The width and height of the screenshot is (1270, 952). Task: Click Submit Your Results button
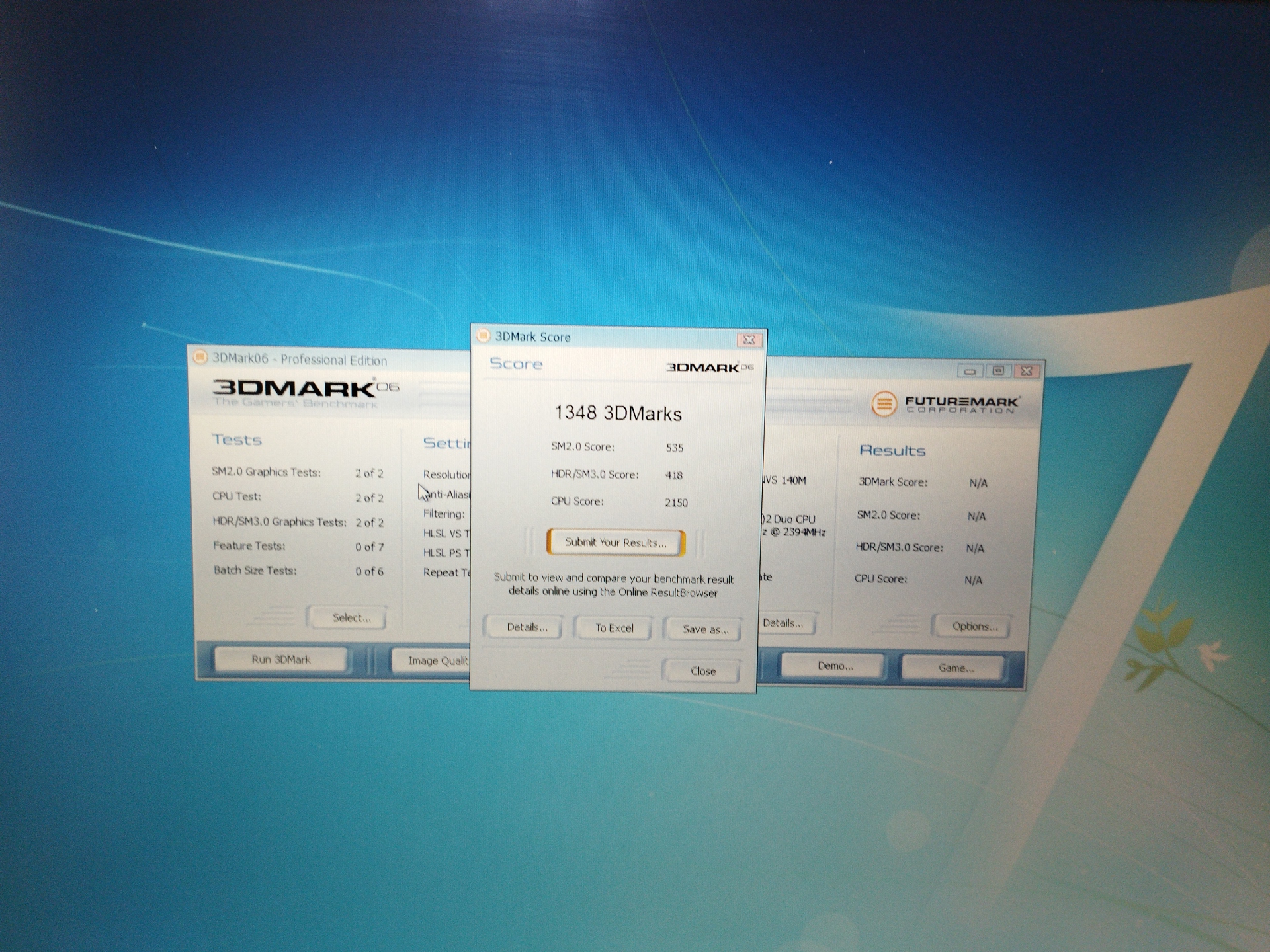pos(615,543)
